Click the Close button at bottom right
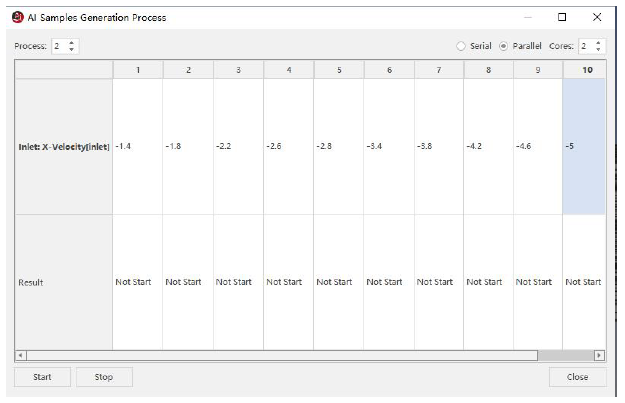625x403 pixels. [577, 377]
